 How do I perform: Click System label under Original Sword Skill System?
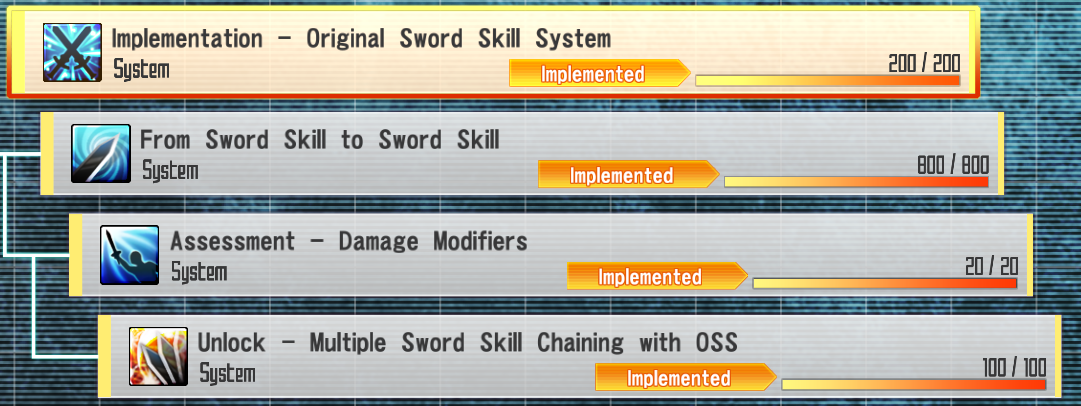point(141,70)
